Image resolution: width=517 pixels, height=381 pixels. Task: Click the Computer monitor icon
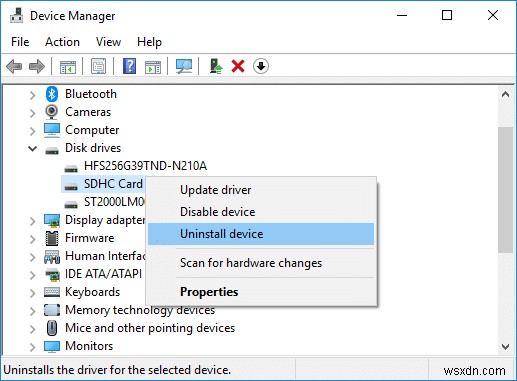tap(52, 130)
